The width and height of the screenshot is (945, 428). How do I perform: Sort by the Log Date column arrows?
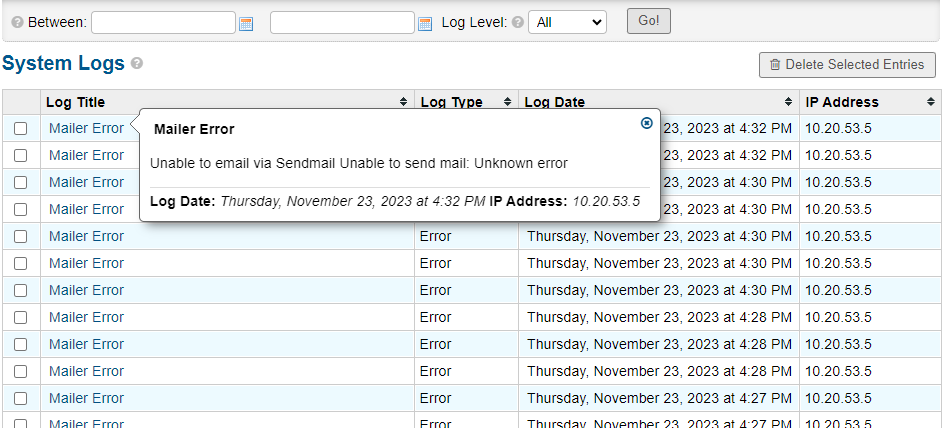click(789, 102)
